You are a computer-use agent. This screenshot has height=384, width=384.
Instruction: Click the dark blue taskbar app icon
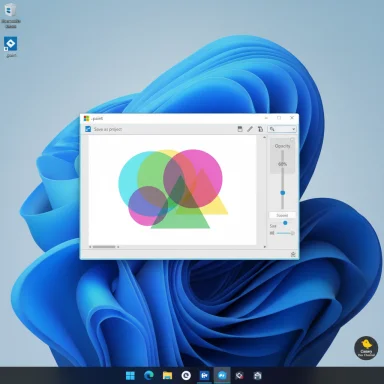click(x=204, y=376)
